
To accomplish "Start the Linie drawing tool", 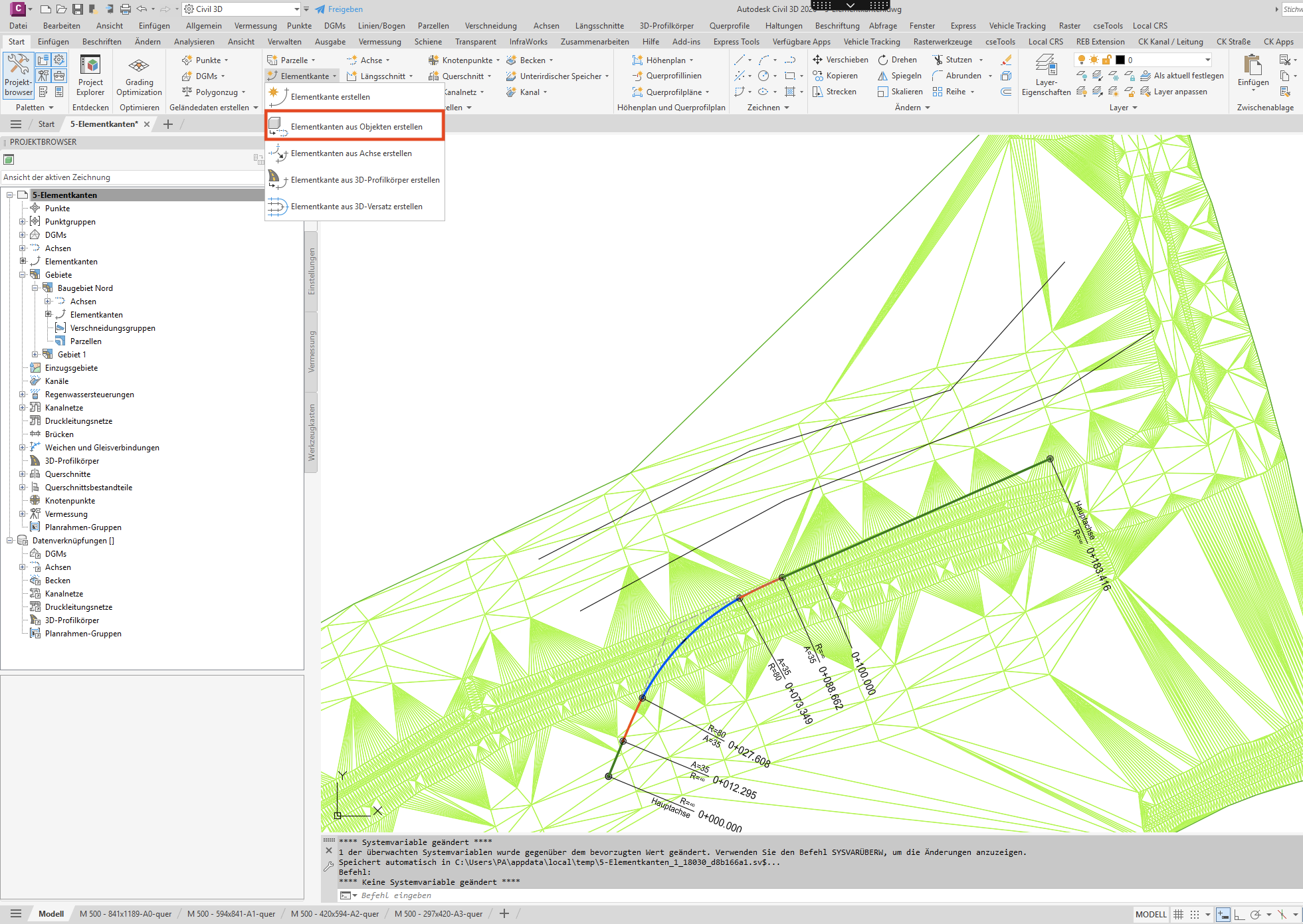I will click(740, 60).
